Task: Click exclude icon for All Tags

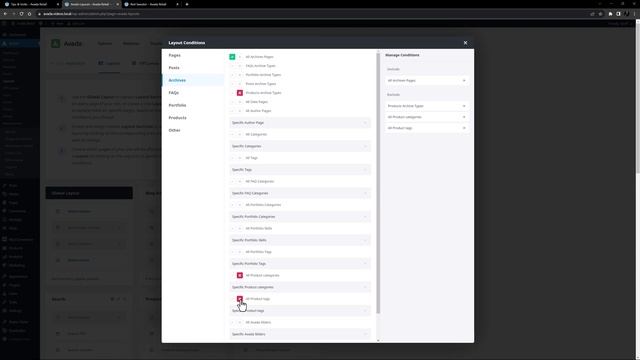Action: tap(240, 158)
